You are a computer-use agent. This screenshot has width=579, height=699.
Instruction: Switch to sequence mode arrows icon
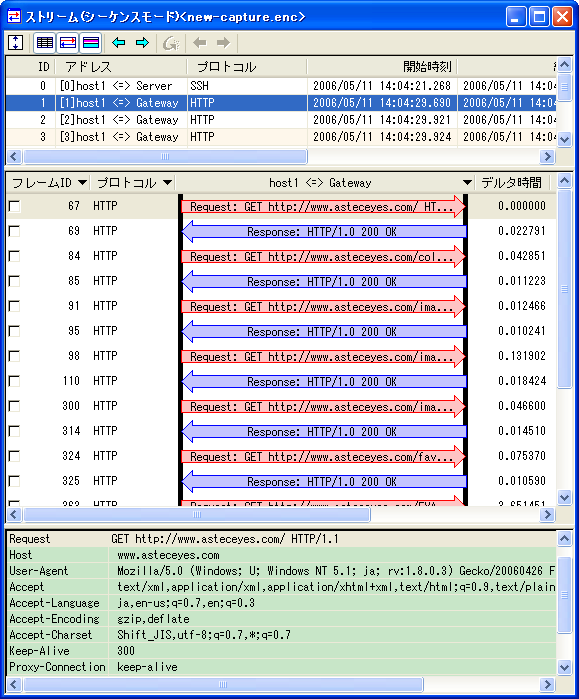pos(68,43)
